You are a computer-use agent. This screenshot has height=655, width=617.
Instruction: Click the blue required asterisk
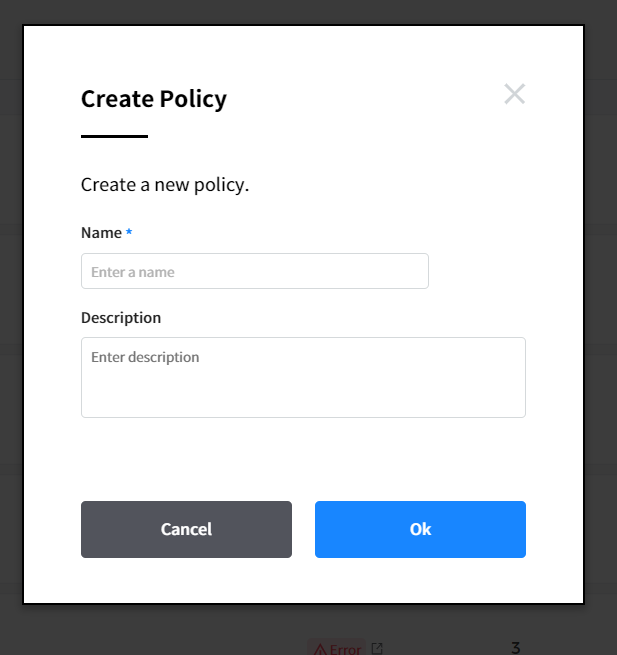(x=129, y=233)
